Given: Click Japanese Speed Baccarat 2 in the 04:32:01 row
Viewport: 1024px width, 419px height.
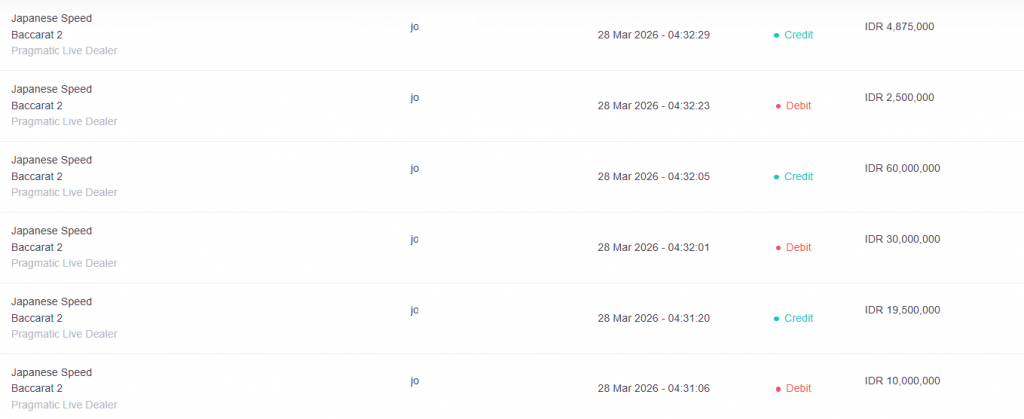Looking at the screenshot, I should pyautogui.click(x=51, y=239).
